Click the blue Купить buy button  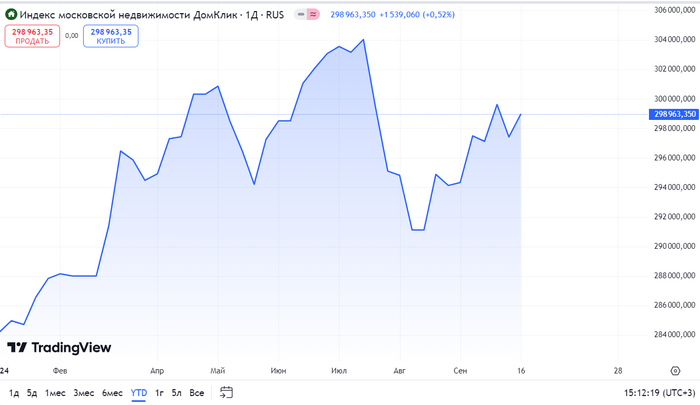pos(111,36)
